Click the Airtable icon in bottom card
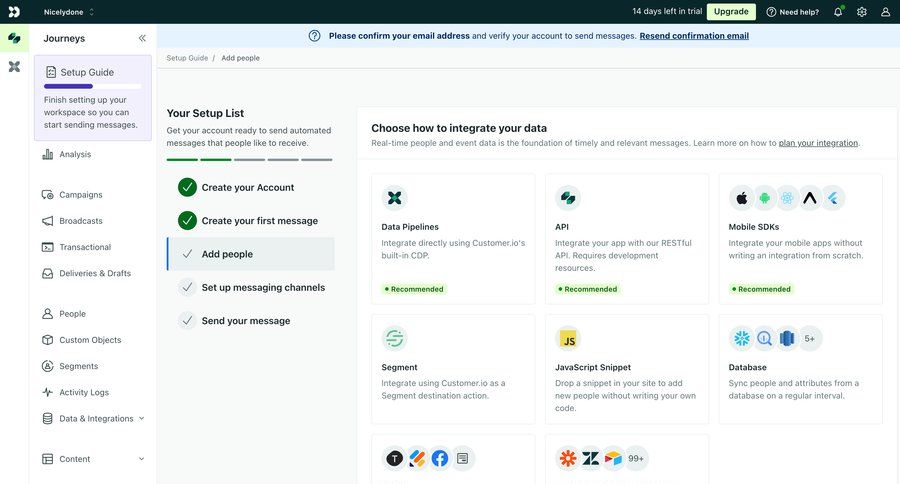 pos(613,458)
